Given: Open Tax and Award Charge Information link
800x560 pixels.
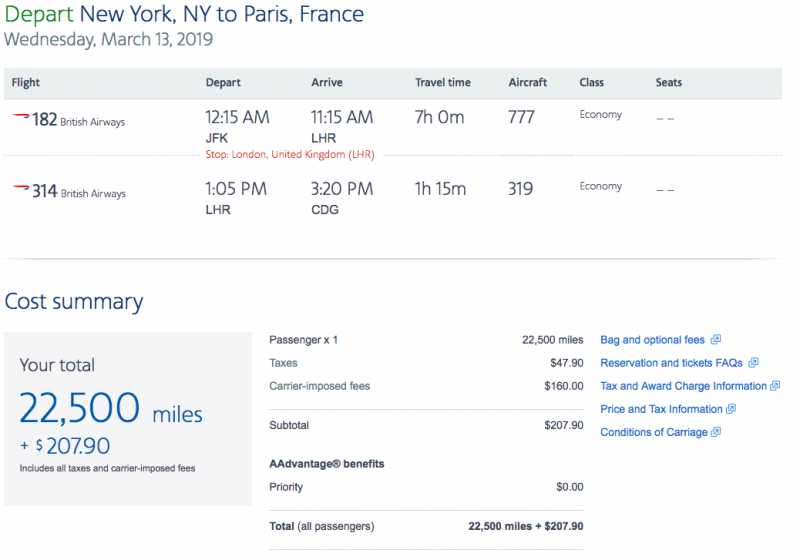Looking at the screenshot, I should tap(683, 386).
